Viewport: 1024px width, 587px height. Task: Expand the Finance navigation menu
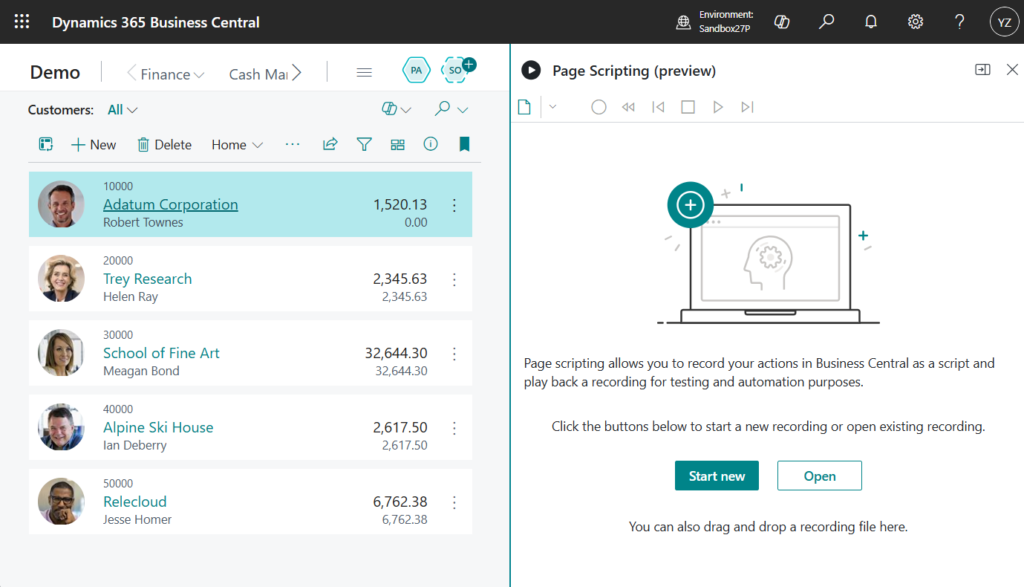click(x=171, y=74)
